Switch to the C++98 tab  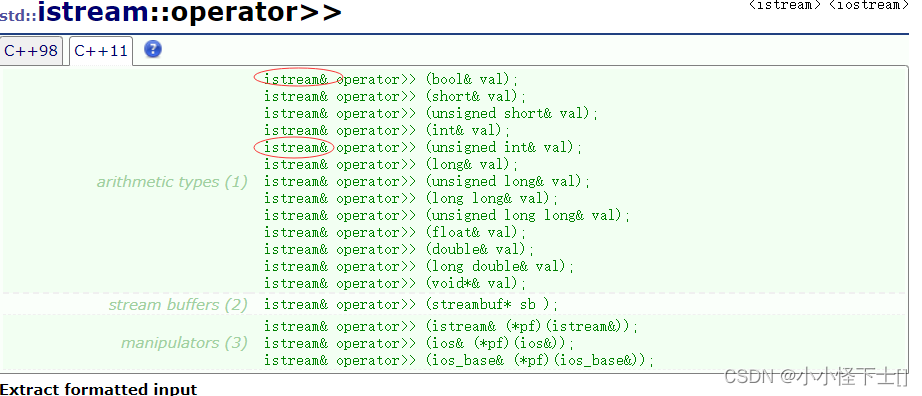[x=31, y=51]
